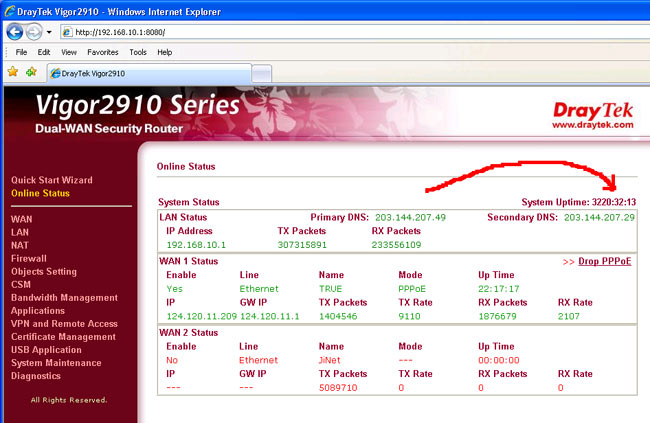Click the browser Back arrow button
650x423 pixels.
coord(15,32)
